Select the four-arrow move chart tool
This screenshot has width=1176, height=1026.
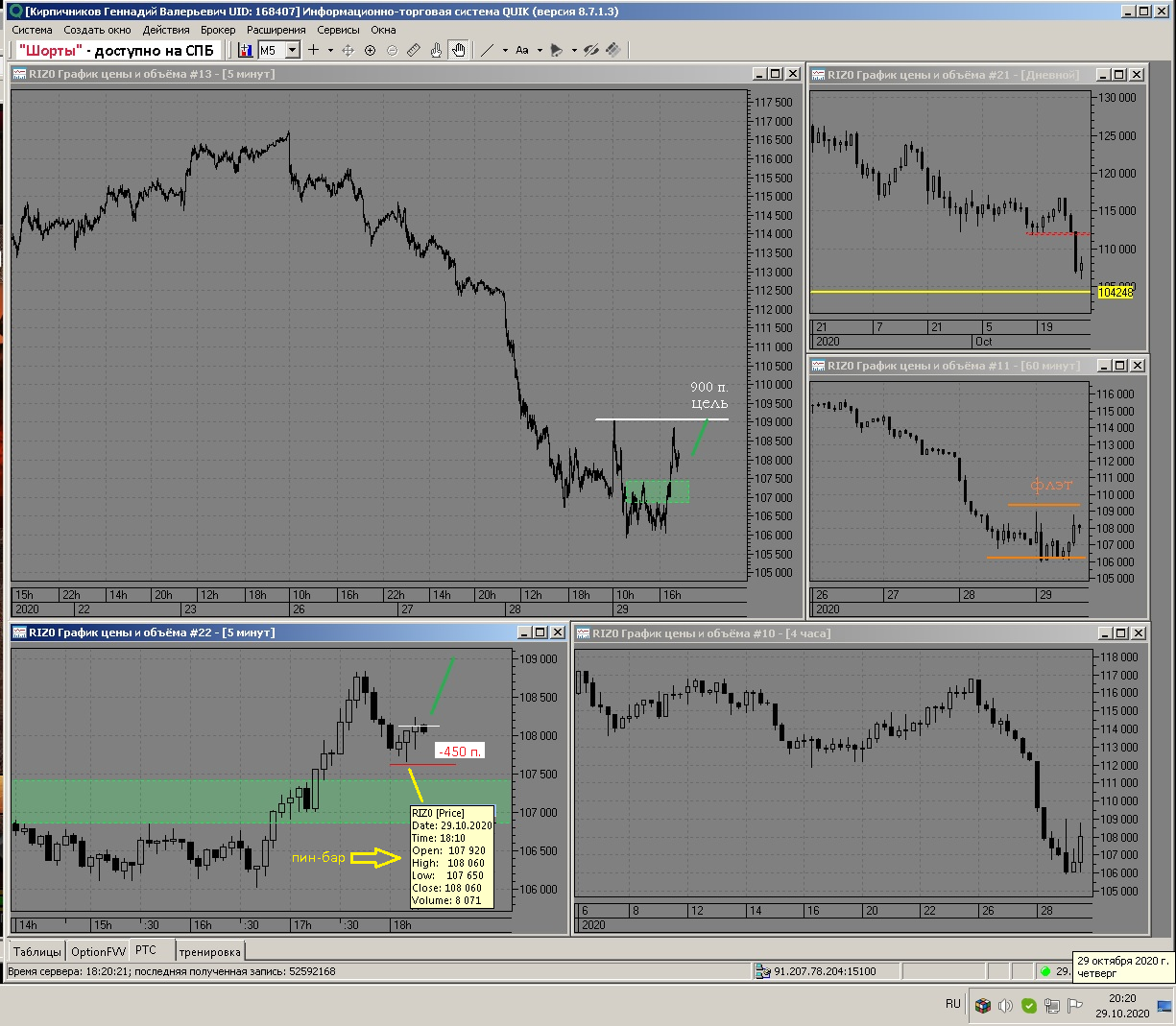pyautogui.click(x=348, y=50)
